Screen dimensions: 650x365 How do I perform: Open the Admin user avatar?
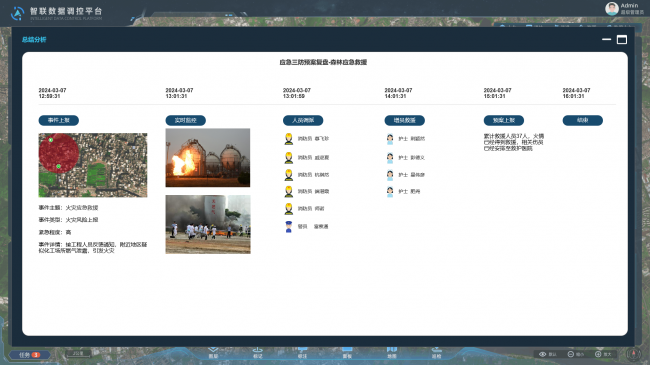click(612, 8)
